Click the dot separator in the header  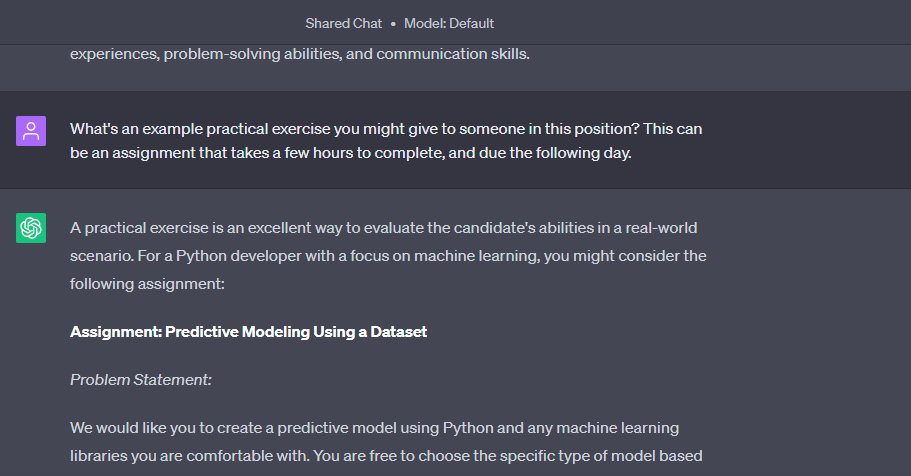coord(393,24)
